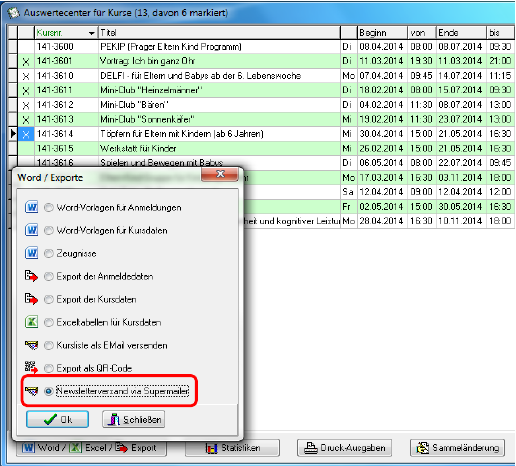Click mail icon beside Newsletterversand via Supermailer
This screenshot has width=516, height=466.
(31, 391)
